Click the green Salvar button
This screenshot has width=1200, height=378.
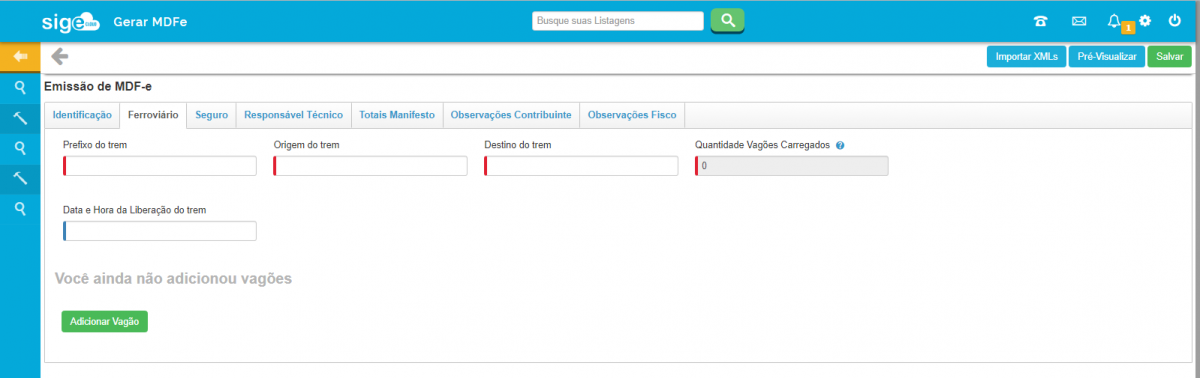click(1170, 57)
